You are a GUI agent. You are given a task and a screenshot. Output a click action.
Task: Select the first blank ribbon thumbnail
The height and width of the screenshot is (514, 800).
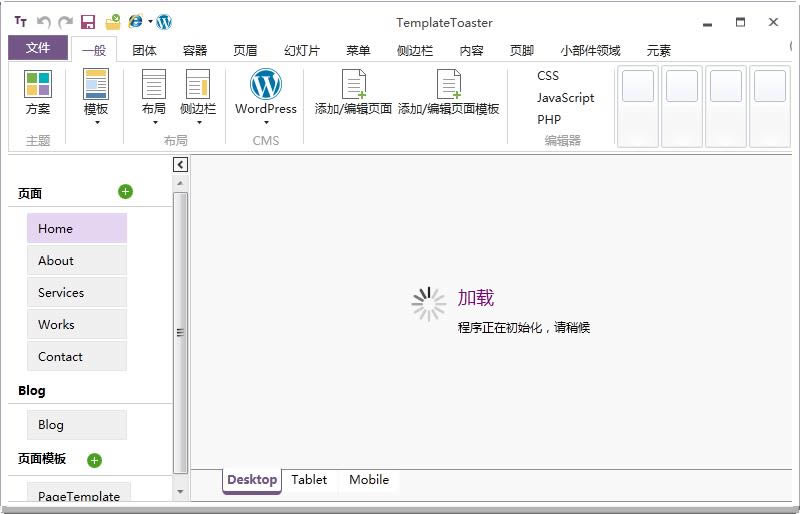click(x=638, y=106)
